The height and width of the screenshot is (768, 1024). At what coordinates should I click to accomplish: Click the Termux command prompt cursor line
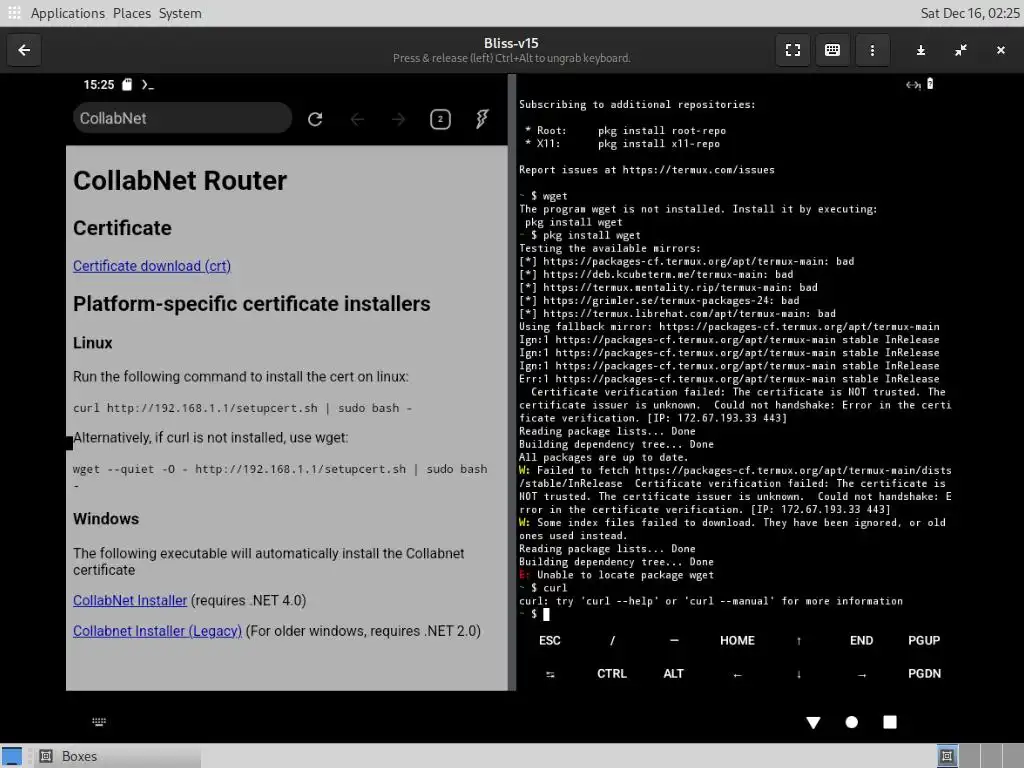(735, 614)
